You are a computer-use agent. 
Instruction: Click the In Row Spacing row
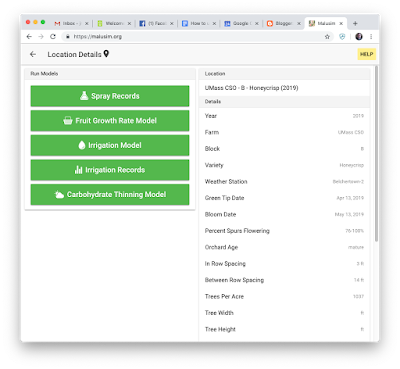(284, 264)
